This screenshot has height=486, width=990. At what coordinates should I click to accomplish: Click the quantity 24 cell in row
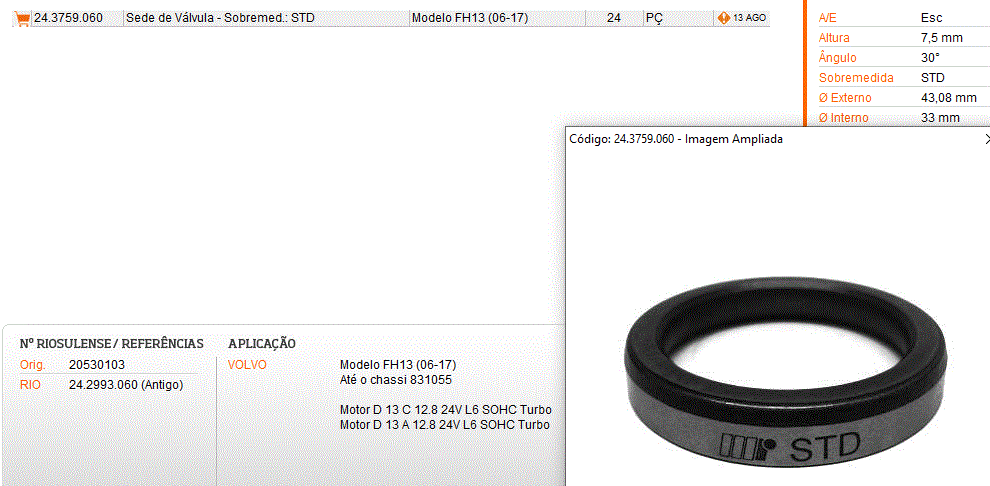[x=614, y=18]
